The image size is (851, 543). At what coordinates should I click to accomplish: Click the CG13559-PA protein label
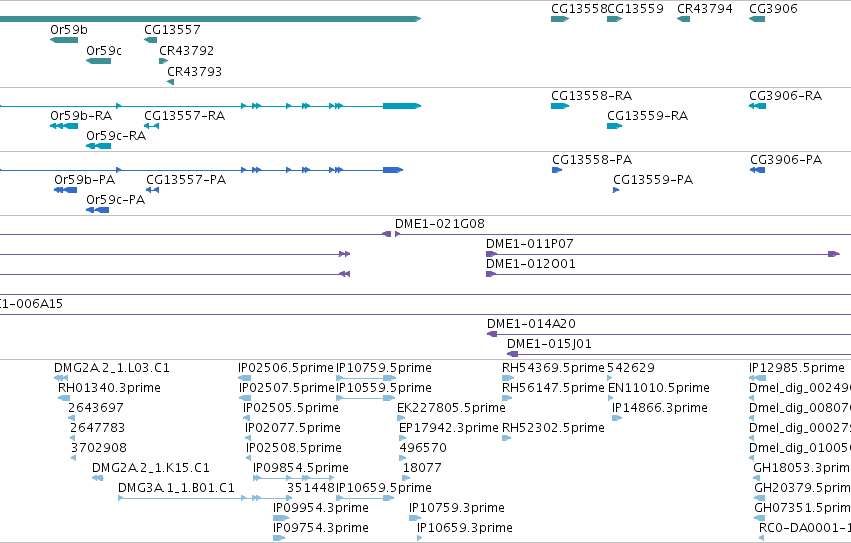[653, 180]
